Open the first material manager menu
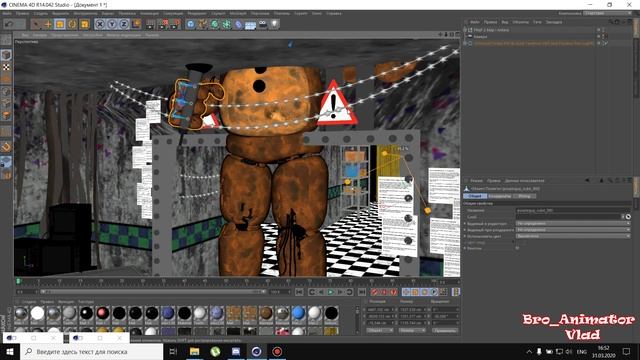 coord(29,302)
